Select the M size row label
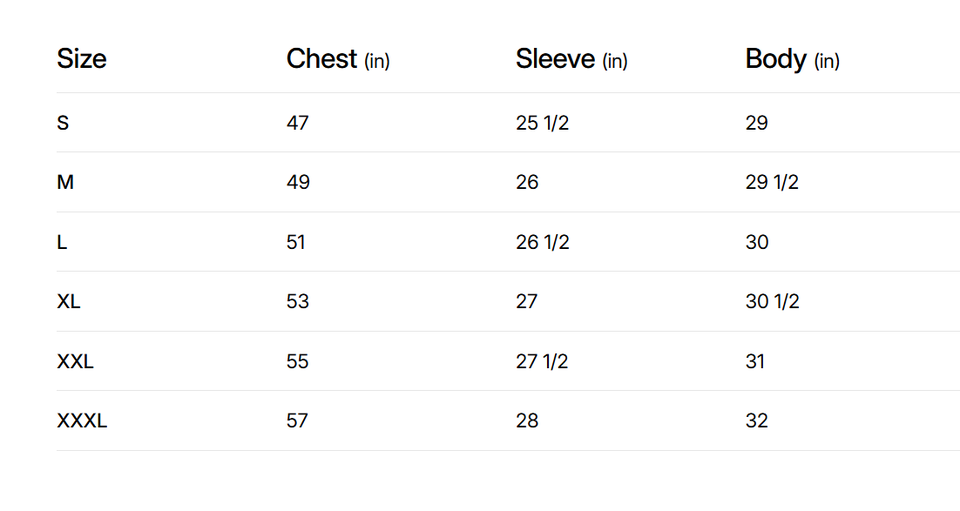The height and width of the screenshot is (511, 960). (x=65, y=182)
